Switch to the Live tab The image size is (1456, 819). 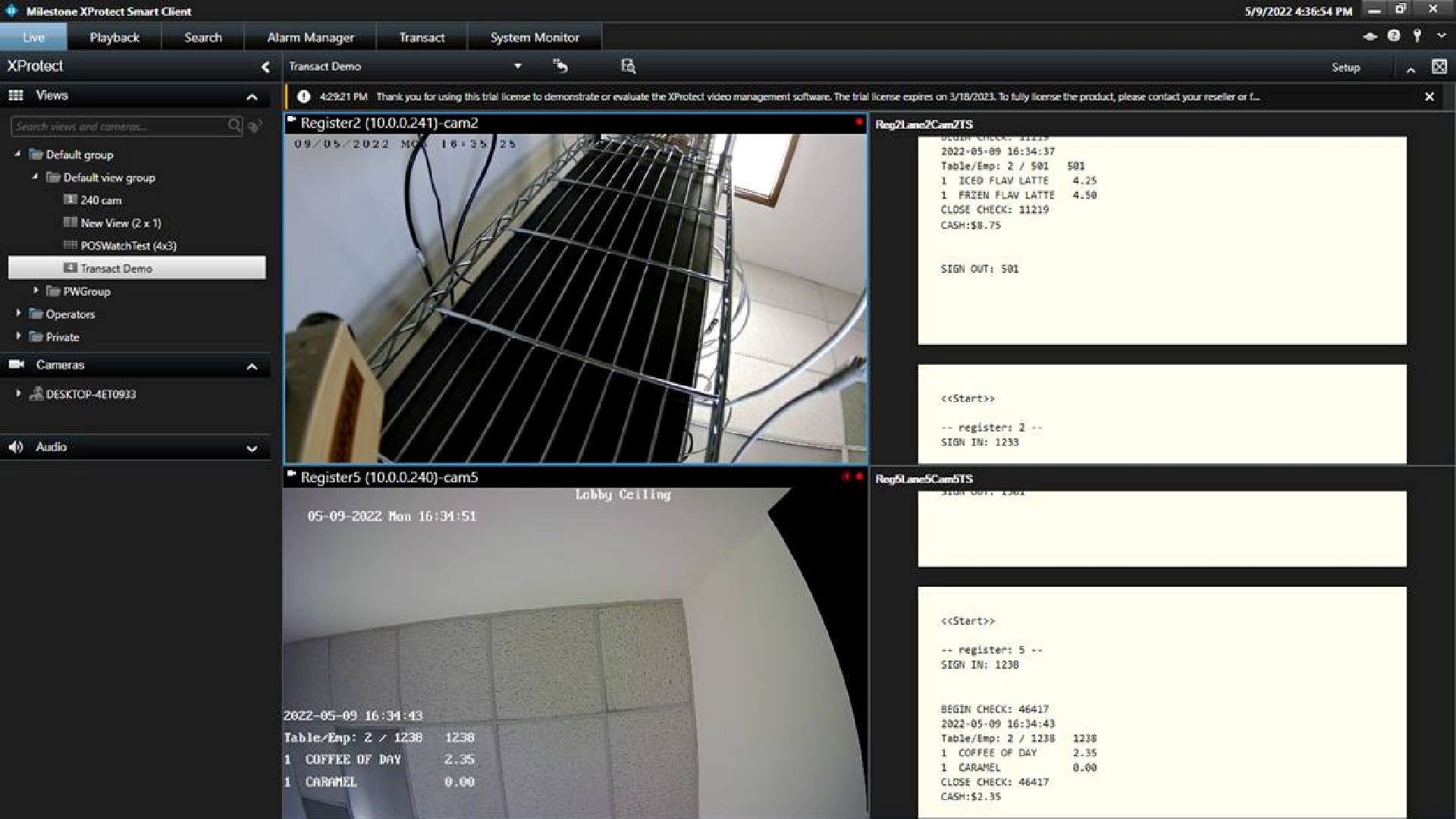pyautogui.click(x=33, y=37)
